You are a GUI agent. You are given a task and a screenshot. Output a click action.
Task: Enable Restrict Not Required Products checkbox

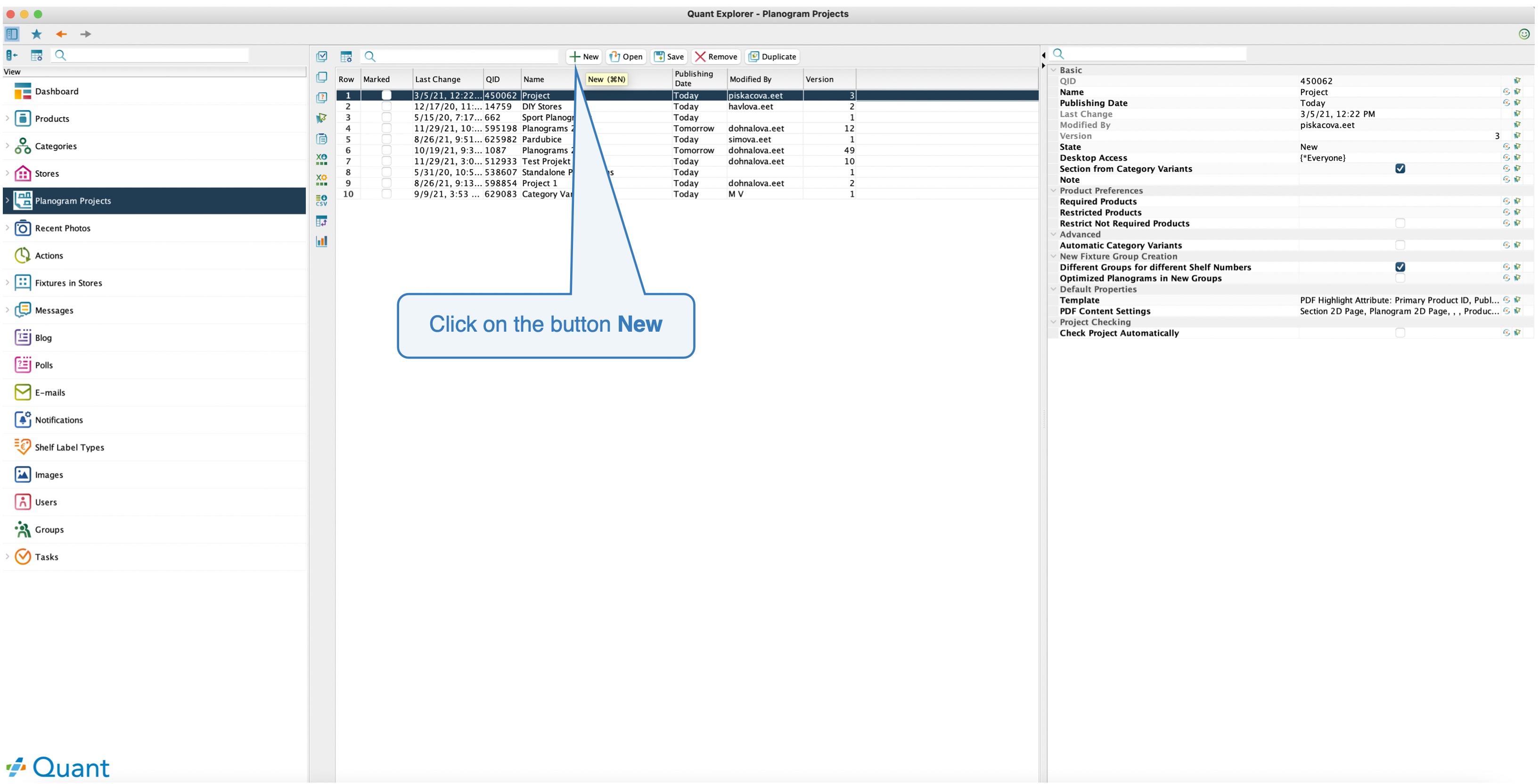pyautogui.click(x=1400, y=223)
